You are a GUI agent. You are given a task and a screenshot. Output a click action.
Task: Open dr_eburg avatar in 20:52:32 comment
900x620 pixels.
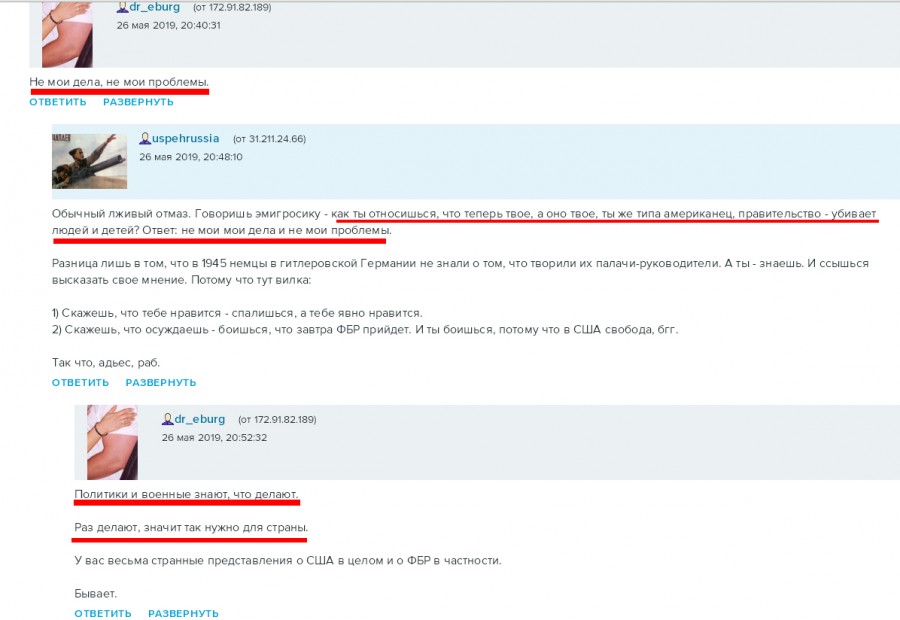click(112, 442)
